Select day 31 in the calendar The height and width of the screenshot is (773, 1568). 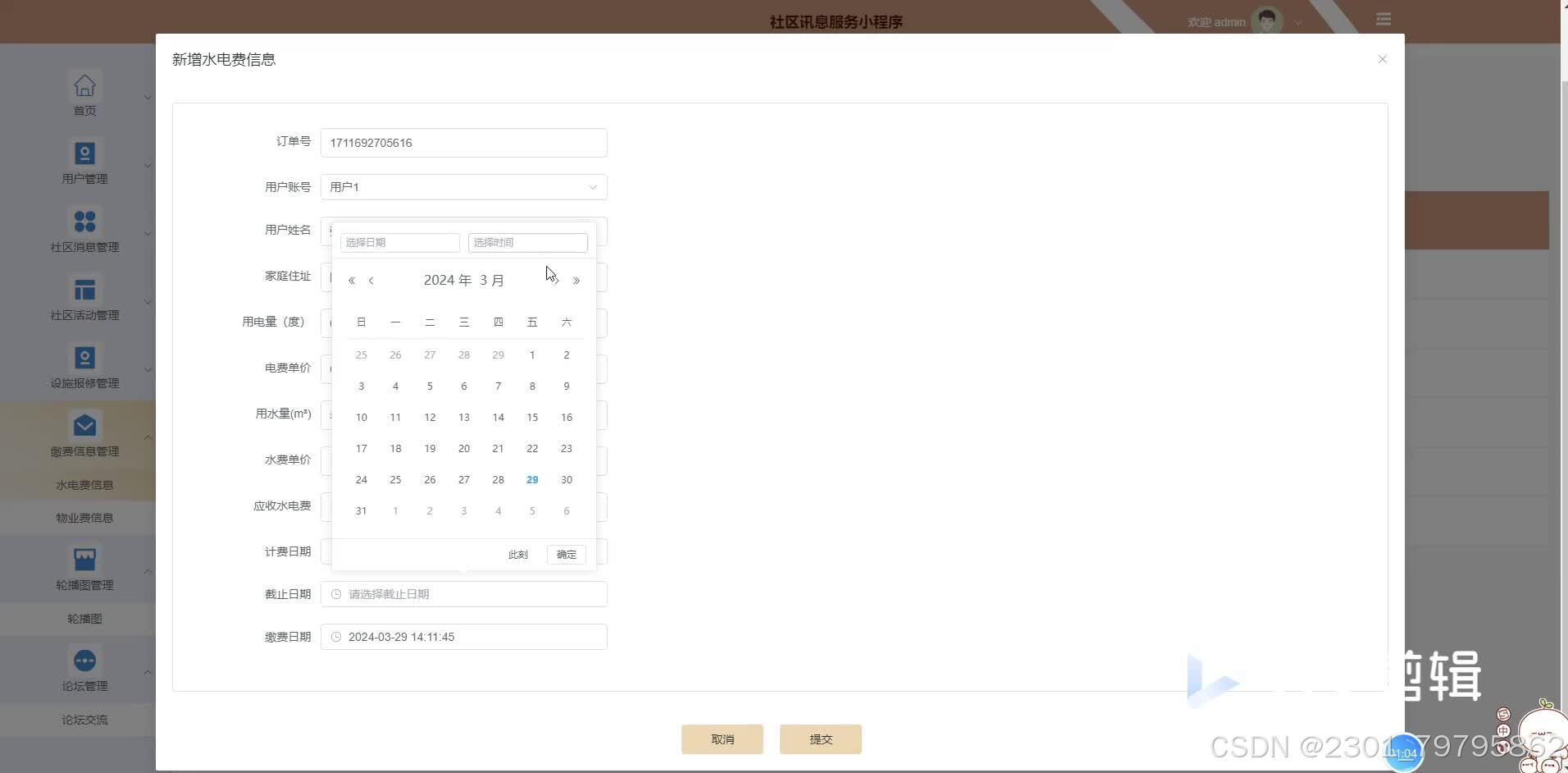pos(362,511)
